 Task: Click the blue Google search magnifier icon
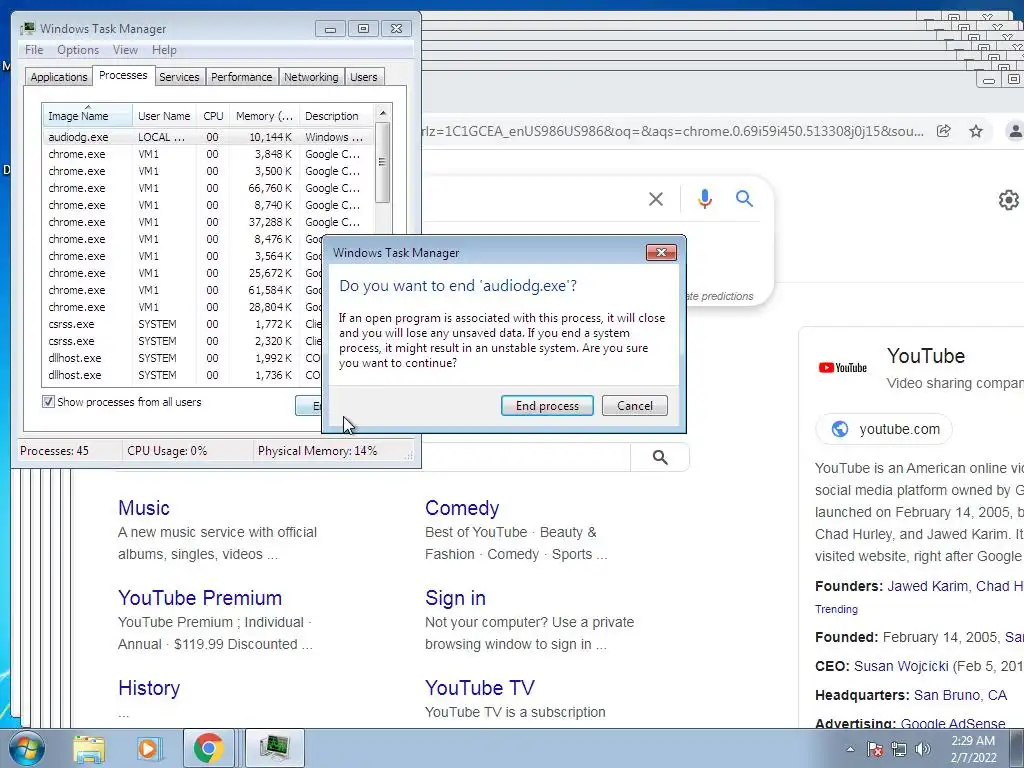click(744, 199)
